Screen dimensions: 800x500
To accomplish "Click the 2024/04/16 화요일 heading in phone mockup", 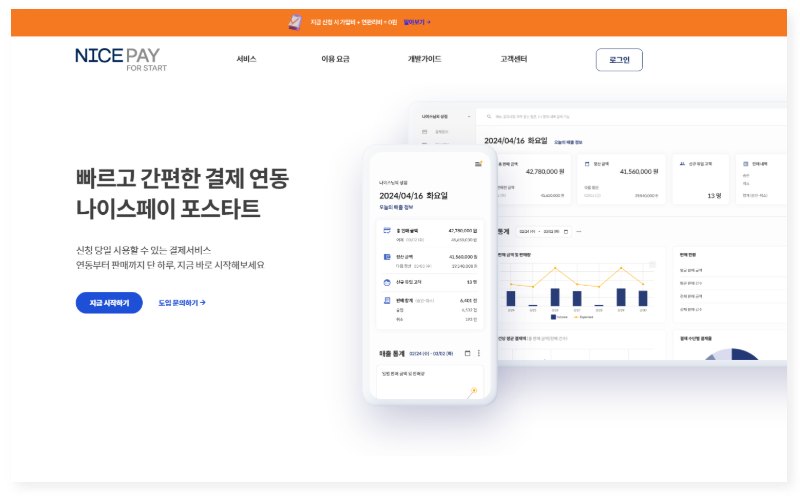I will [413, 195].
